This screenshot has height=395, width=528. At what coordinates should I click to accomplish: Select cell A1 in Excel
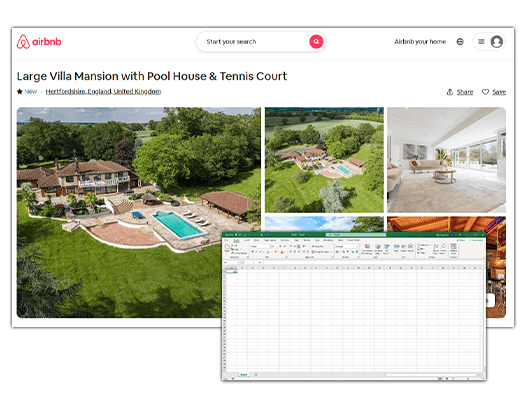pyautogui.click(x=231, y=271)
